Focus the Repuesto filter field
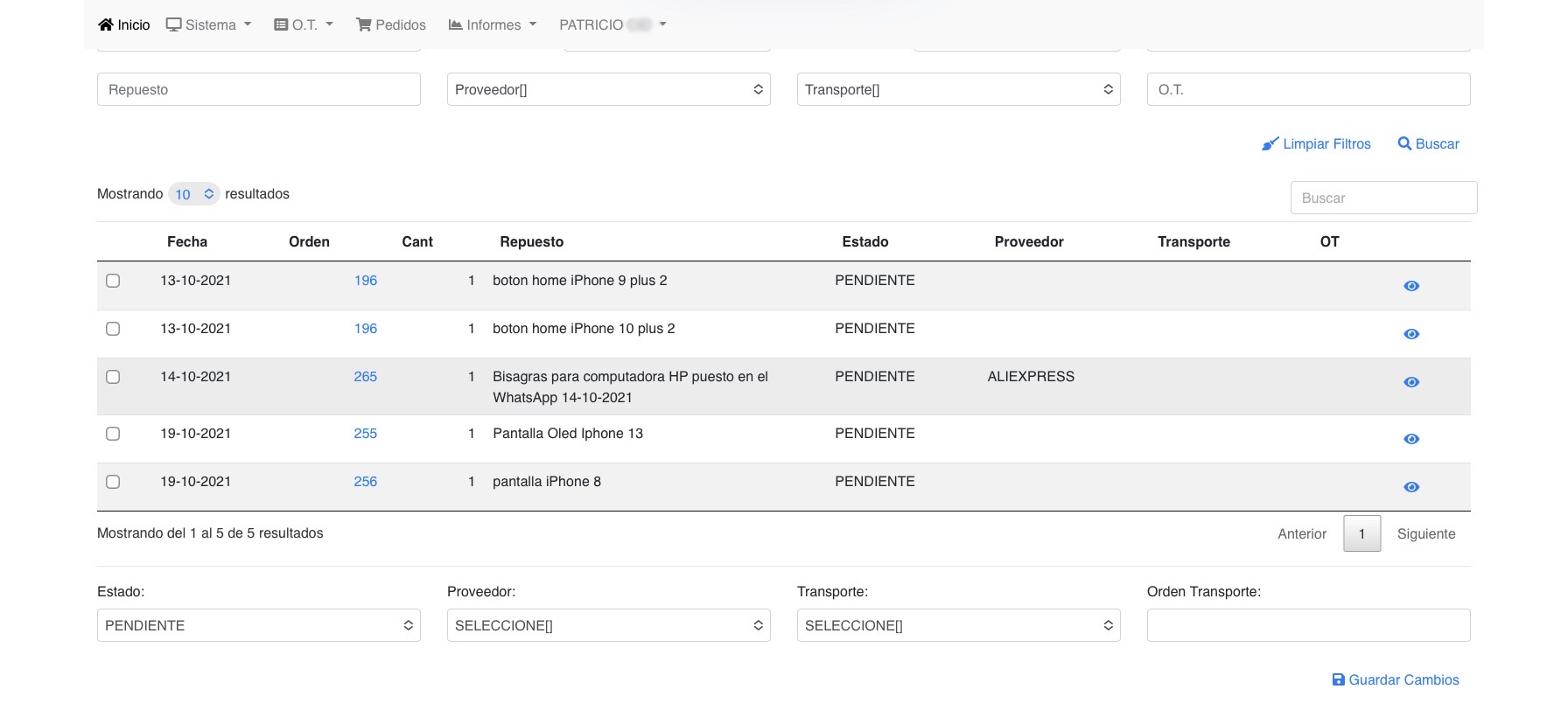This screenshot has width=1568, height=724. tap(259, 89)
